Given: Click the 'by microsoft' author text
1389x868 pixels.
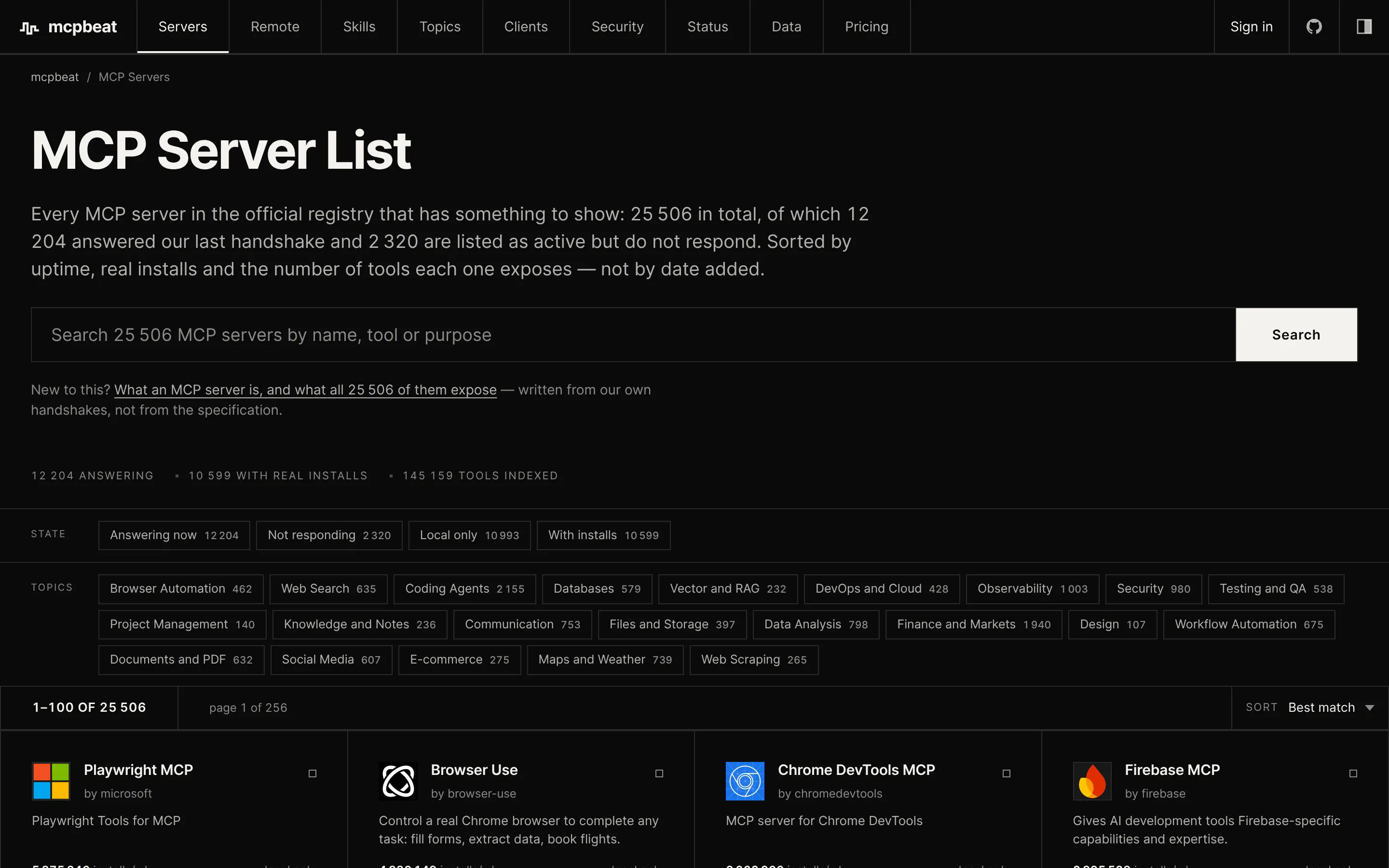Looking at the screenshot, I should (x=118, y=793).
